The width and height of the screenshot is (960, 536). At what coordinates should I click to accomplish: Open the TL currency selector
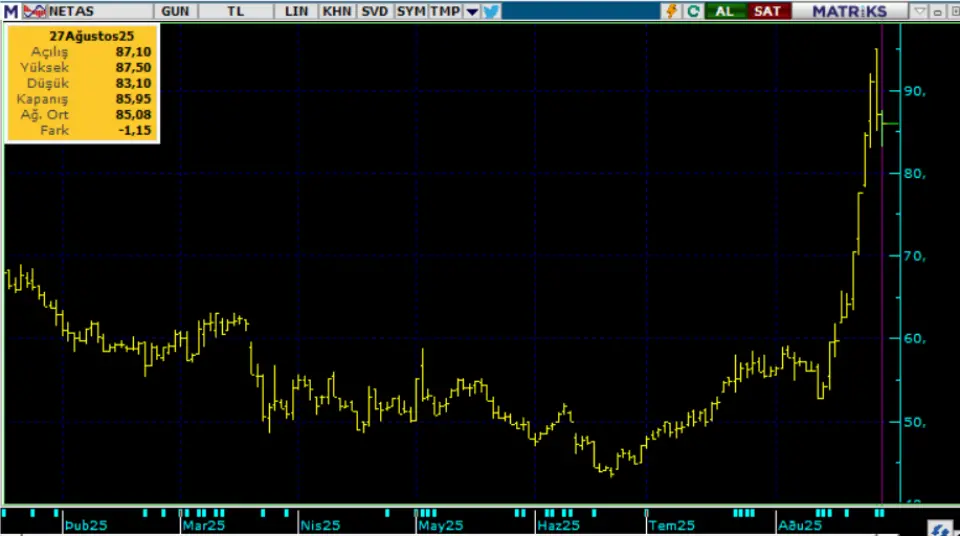tap(235, 11)
